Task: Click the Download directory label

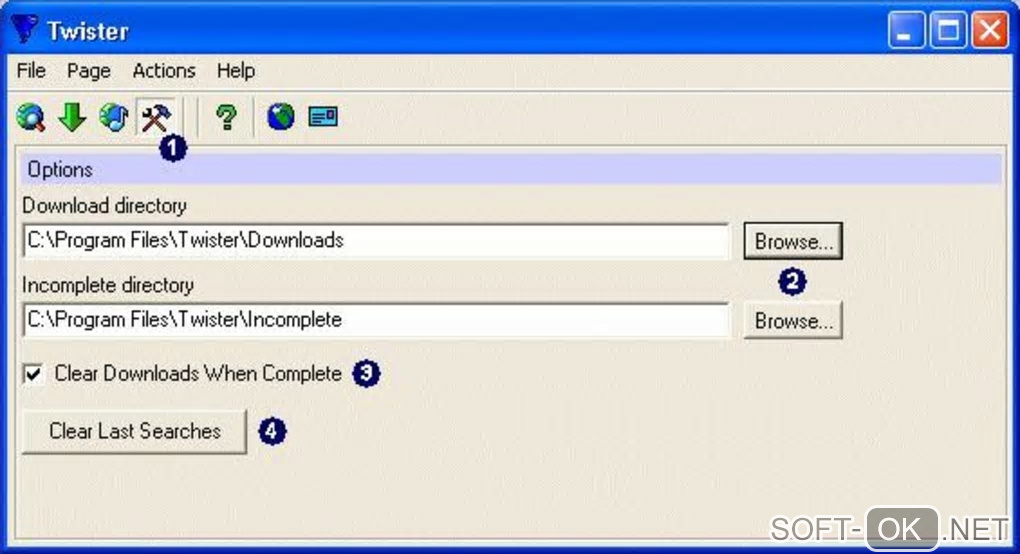Action: tap(105, 205)
